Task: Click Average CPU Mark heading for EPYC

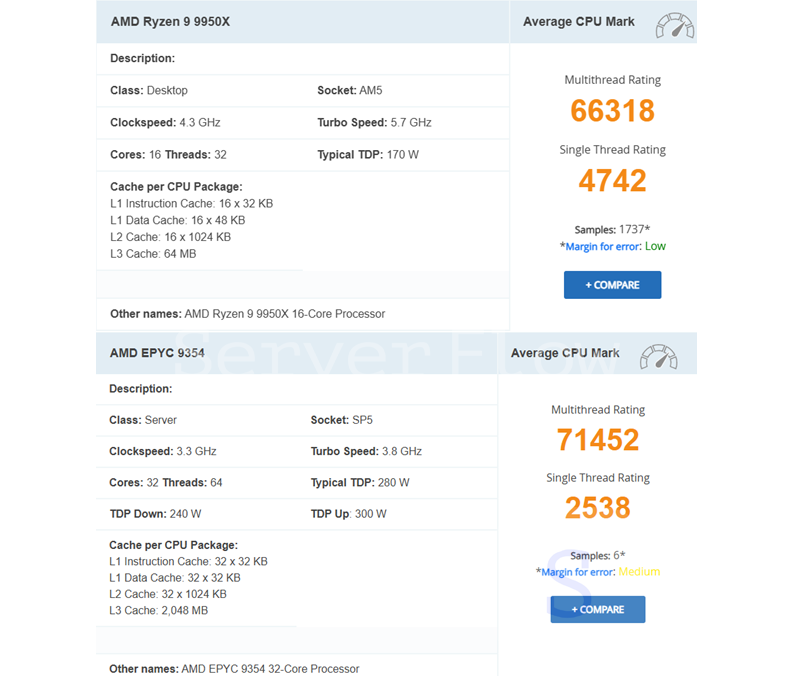Action: (x=565, y=353)
